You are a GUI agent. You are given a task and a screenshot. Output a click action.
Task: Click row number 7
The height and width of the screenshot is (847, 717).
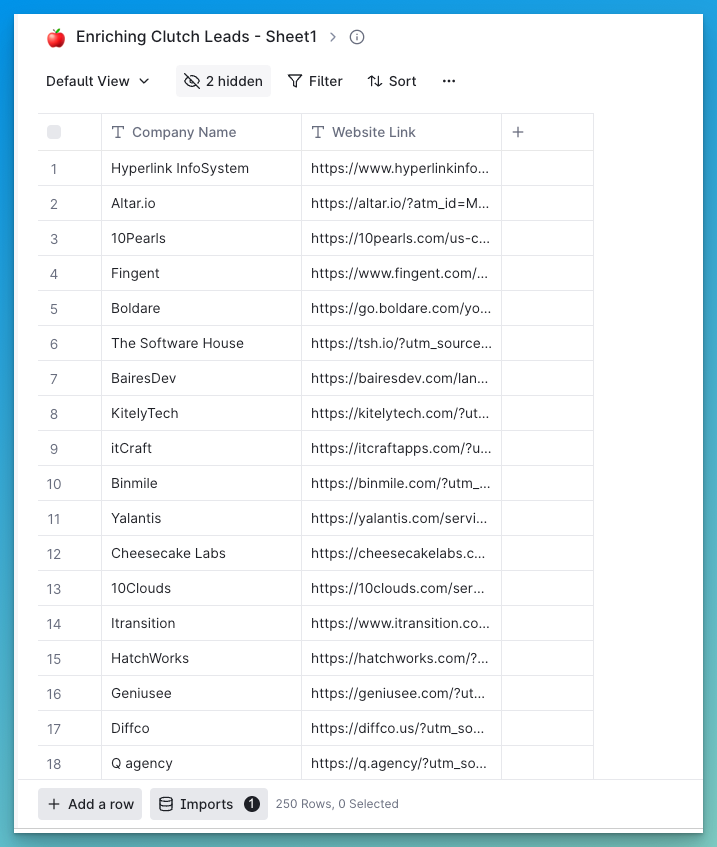point(54,379)
